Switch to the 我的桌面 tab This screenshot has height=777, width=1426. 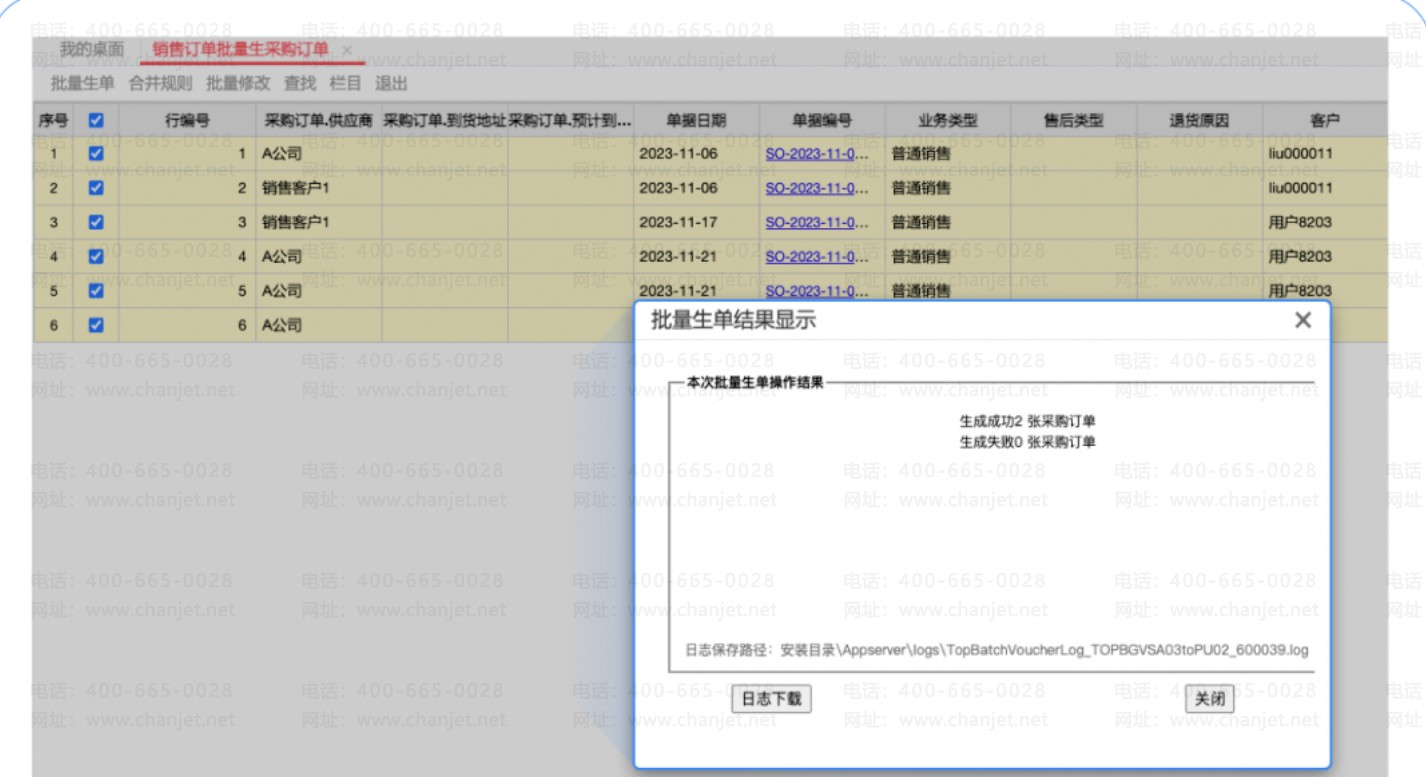tap(92, 49)
